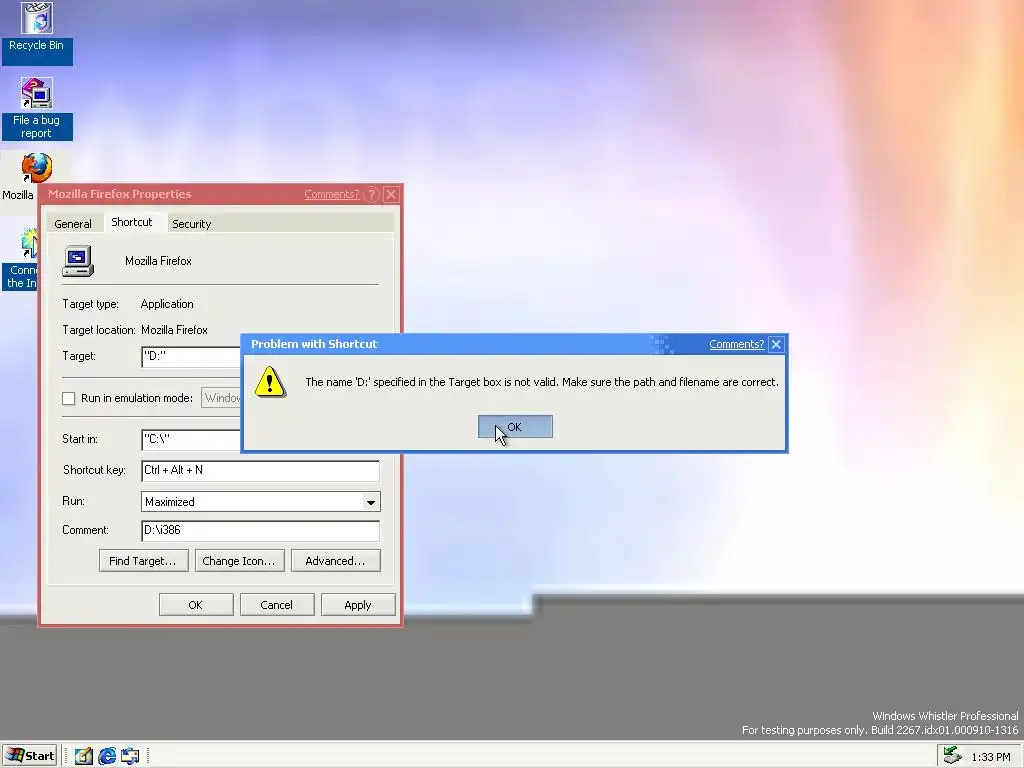Click 'Mozilla Firefox' name text in Properties
Viewport: 1024px width, 768px height.
point(158,261)
